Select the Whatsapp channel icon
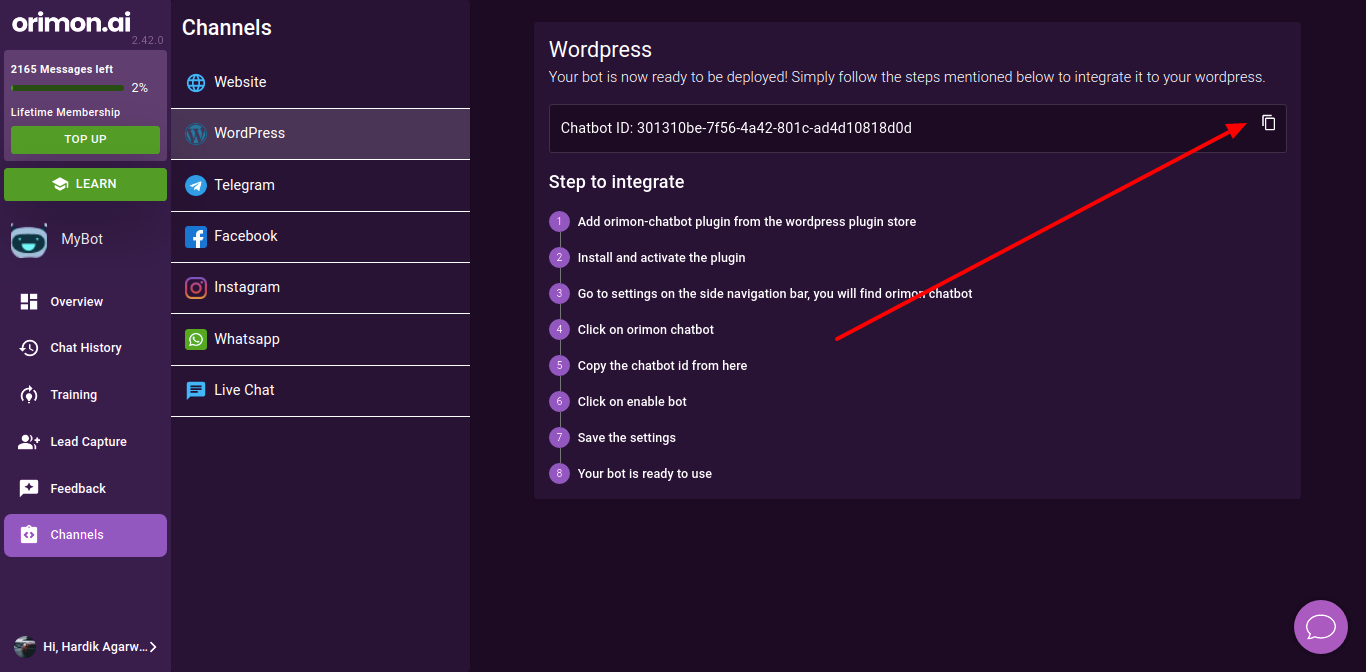 [x=196, y=340]
